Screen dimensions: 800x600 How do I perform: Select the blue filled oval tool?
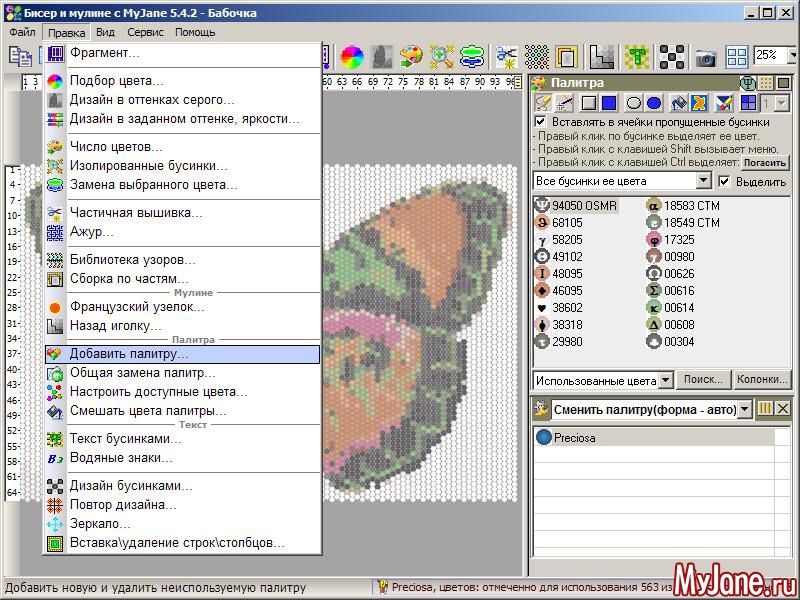pyautogui.click(x=653, y=103)
